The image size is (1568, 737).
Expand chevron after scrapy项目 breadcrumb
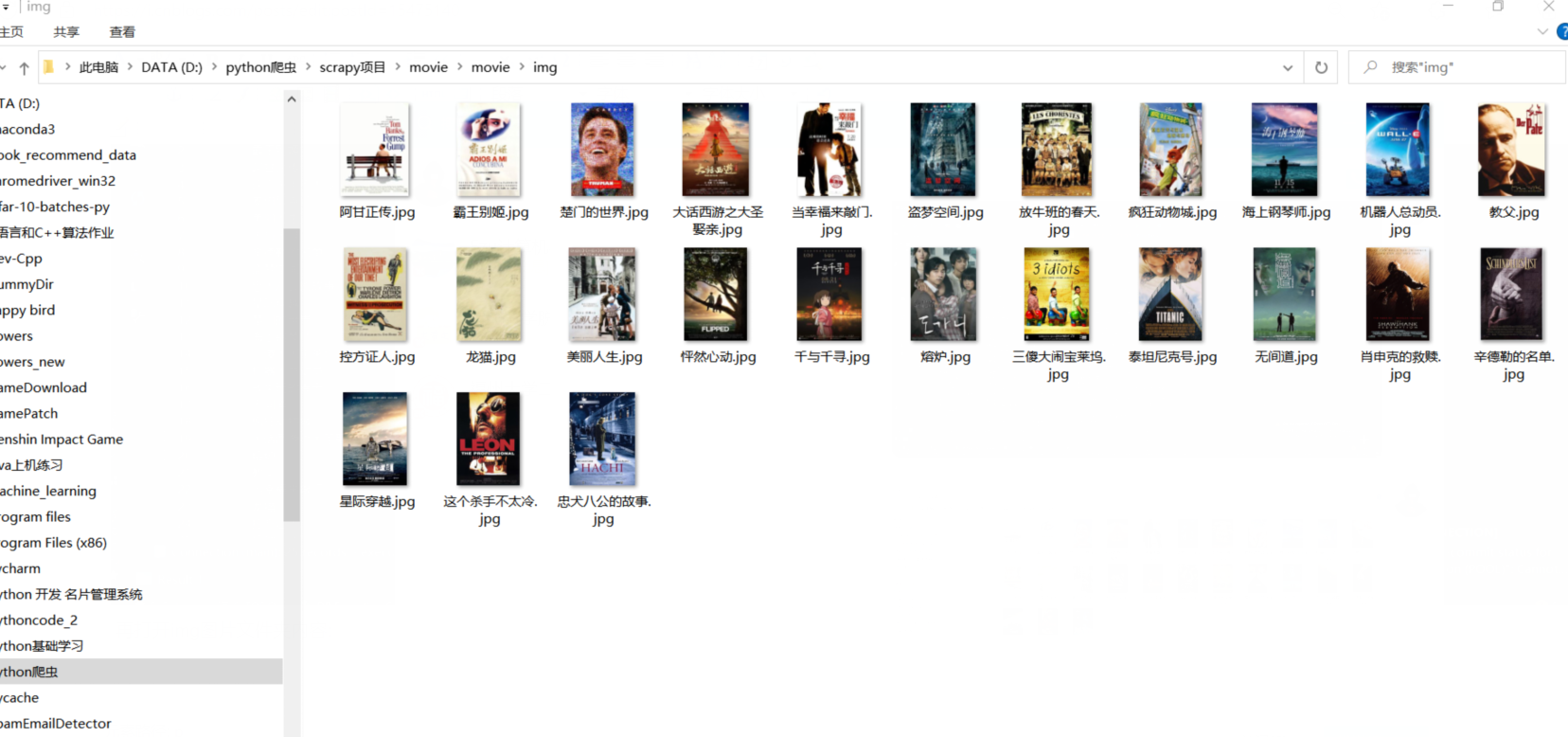pyautogui.click(x=398, y=67)
